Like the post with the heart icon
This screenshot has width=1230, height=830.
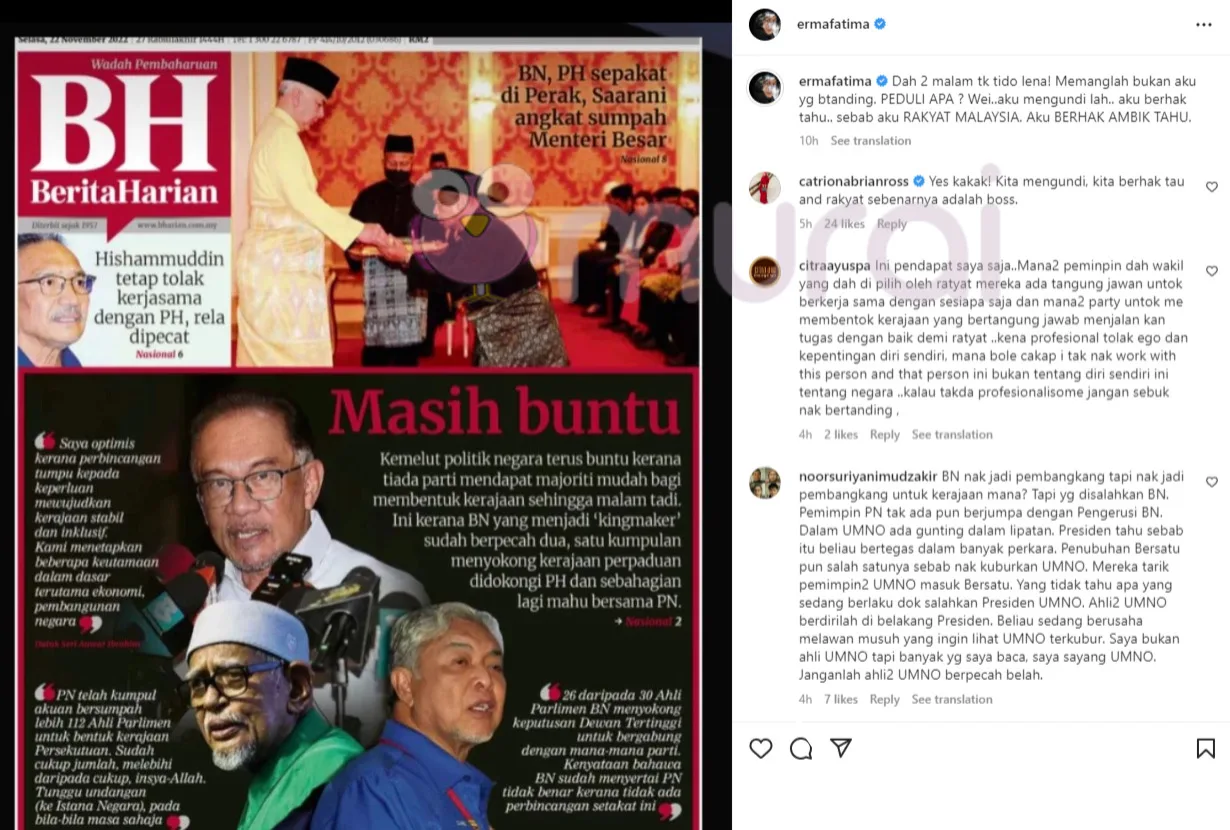click(x=761, y=748)
